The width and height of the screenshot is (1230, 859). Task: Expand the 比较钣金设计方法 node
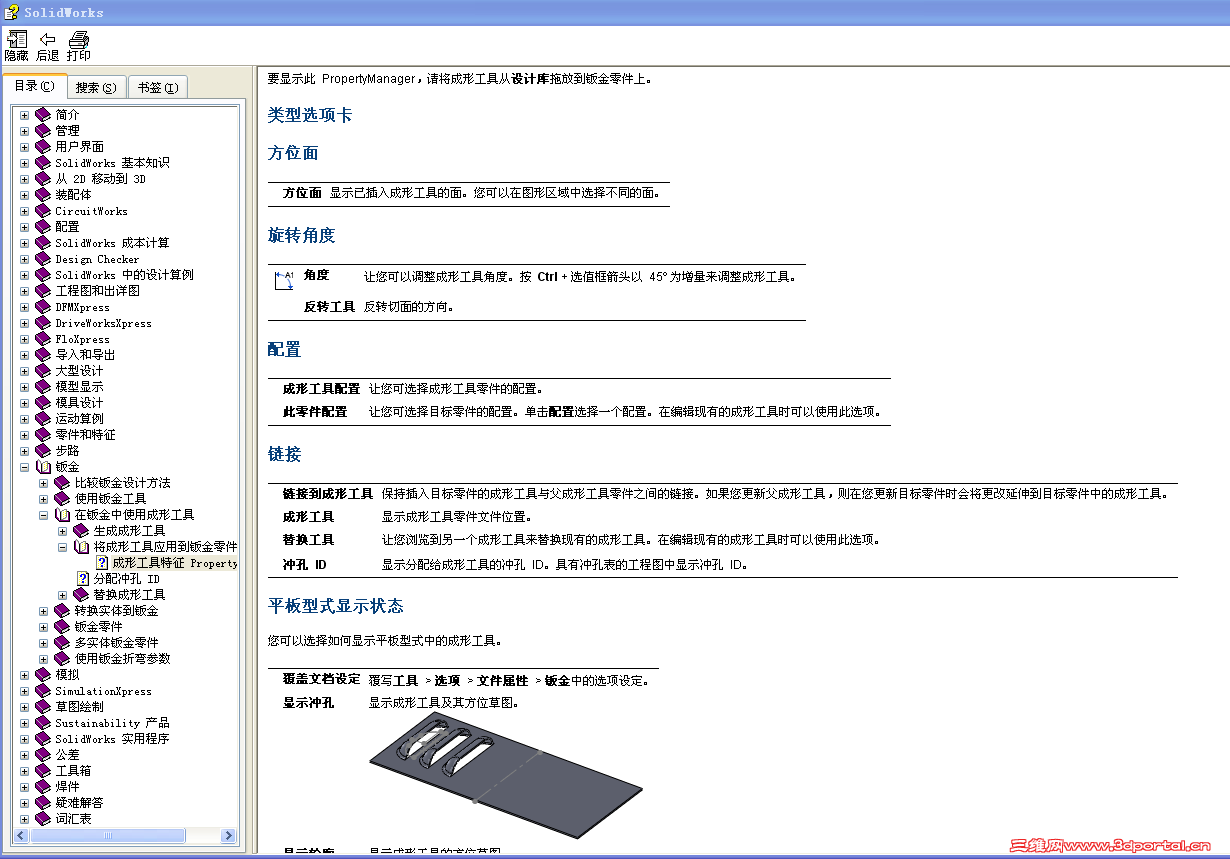pyautogui.click(x=43, y=483)
